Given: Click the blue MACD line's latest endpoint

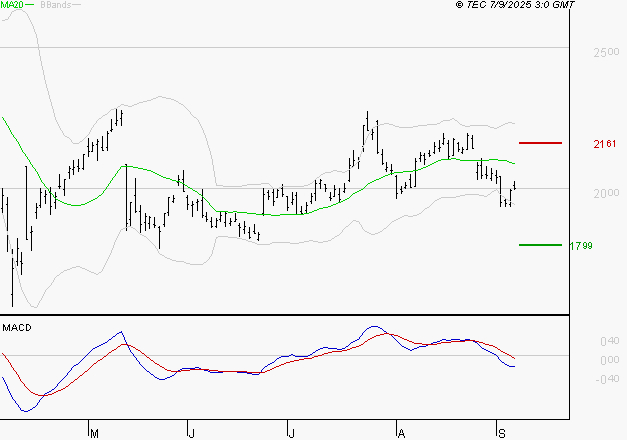Looking at the screenshot, I should pos(515,366).
